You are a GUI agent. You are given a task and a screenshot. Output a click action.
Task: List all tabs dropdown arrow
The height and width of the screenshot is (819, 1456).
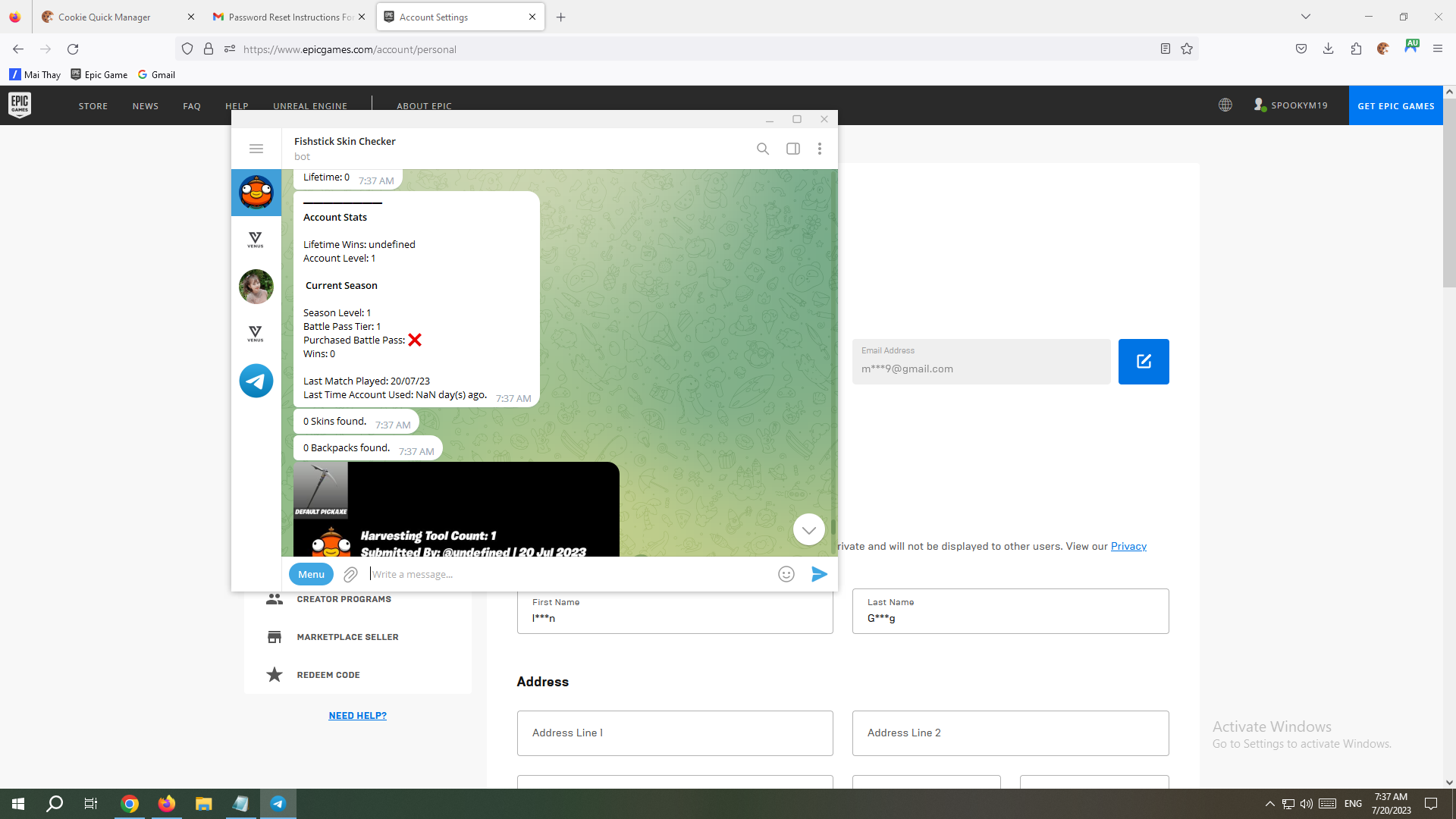[1306, 17]
